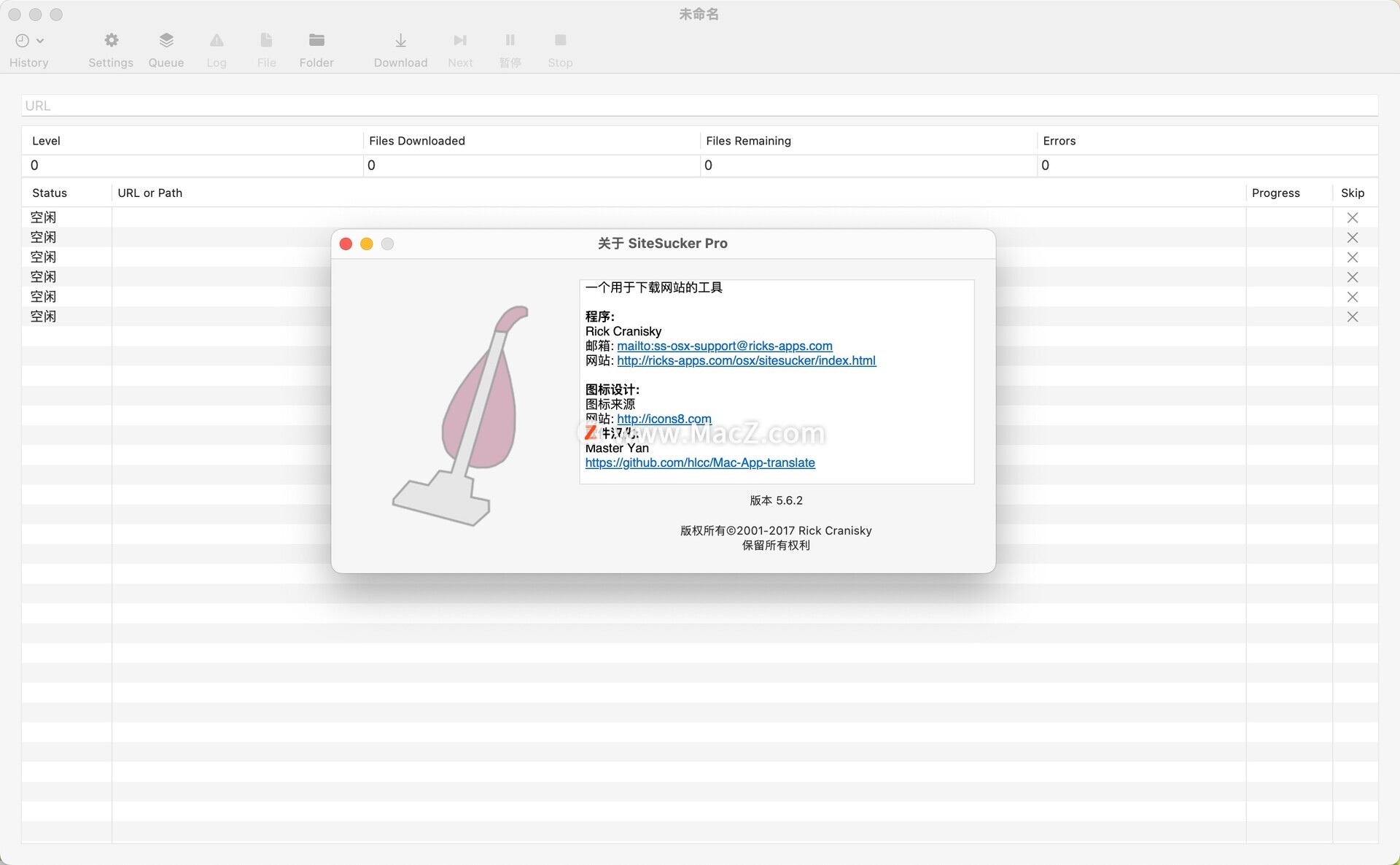Click the Master Yan translator name
The width and height of the screenshot is (1400, 865).
(x=617, y=448)
